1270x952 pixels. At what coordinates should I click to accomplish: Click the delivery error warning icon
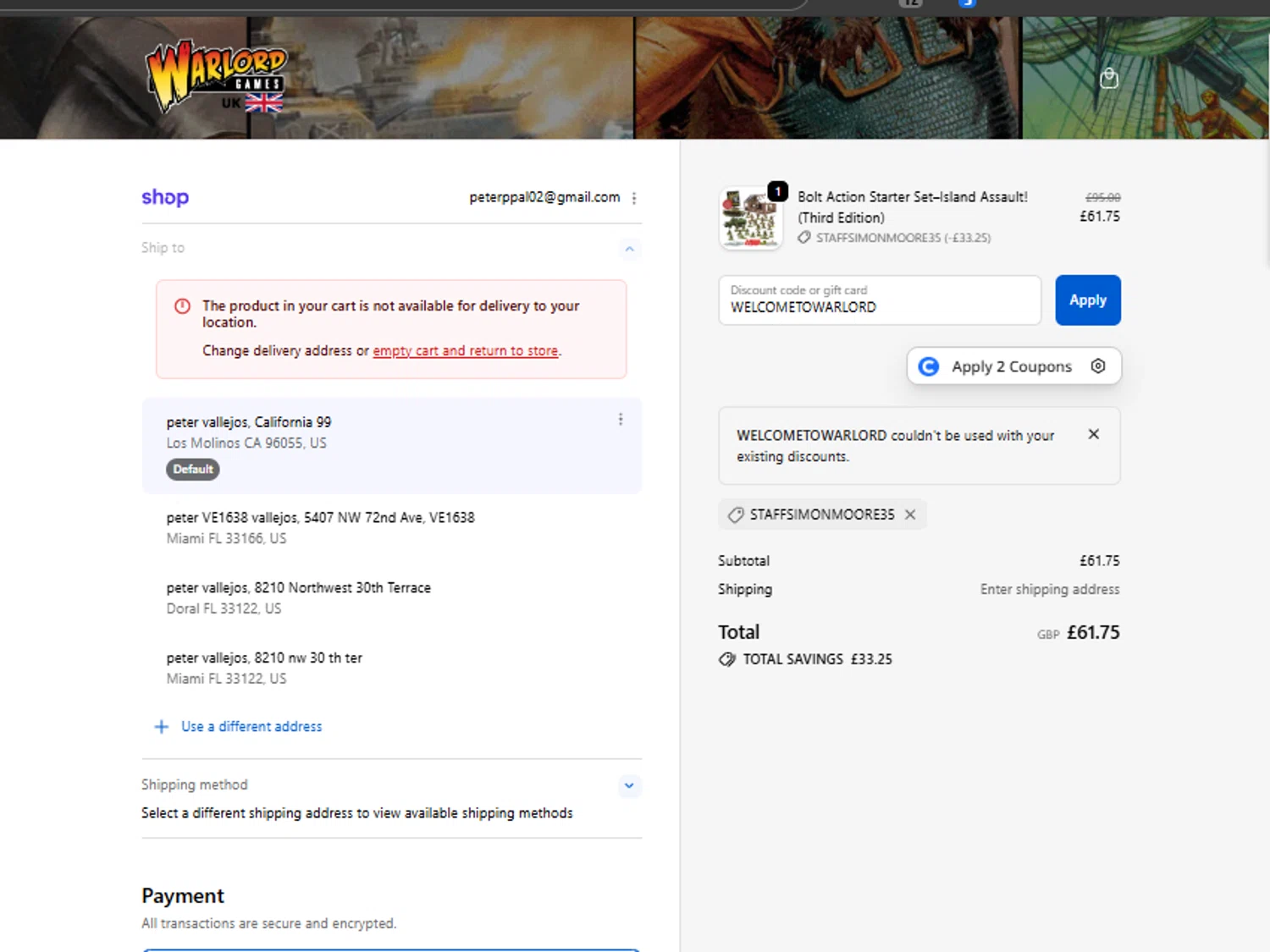tap(182, 306)
